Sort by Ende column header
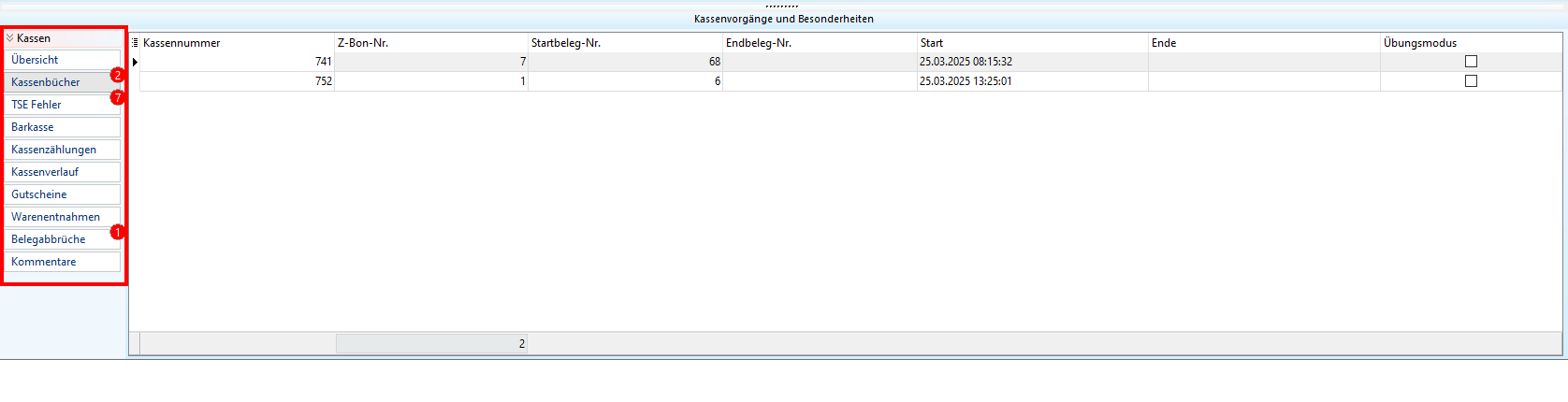 1265,43
